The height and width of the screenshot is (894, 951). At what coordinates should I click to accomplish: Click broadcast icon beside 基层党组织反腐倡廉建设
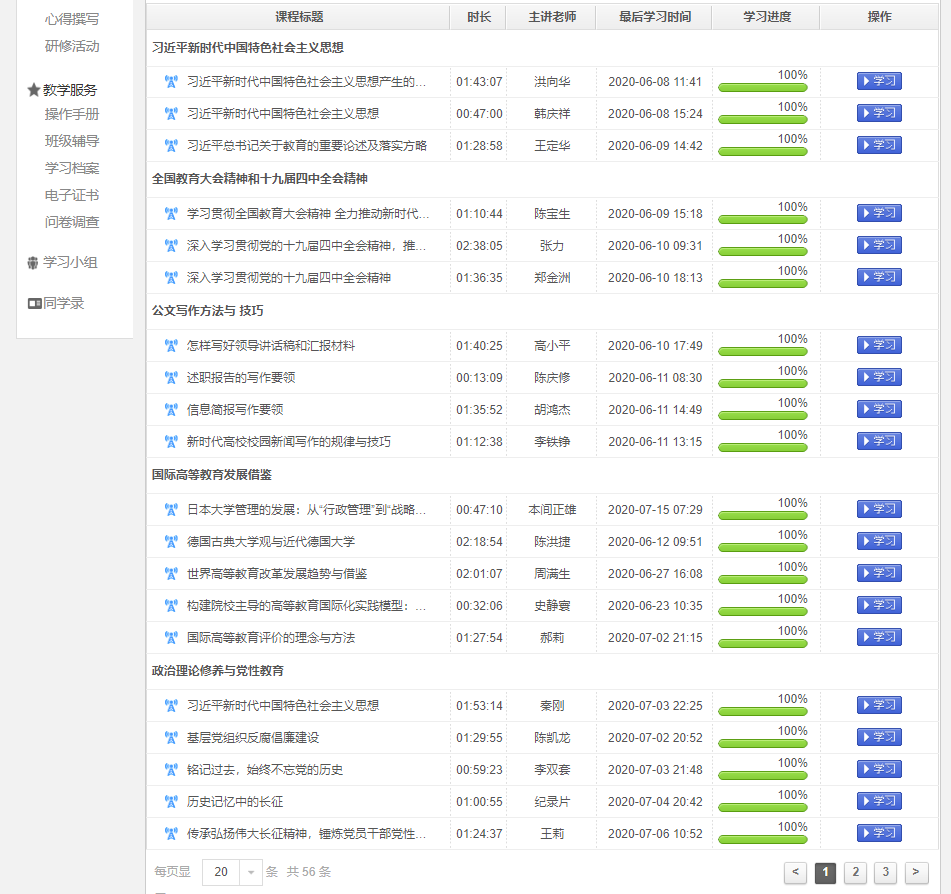tap(170, 738)
